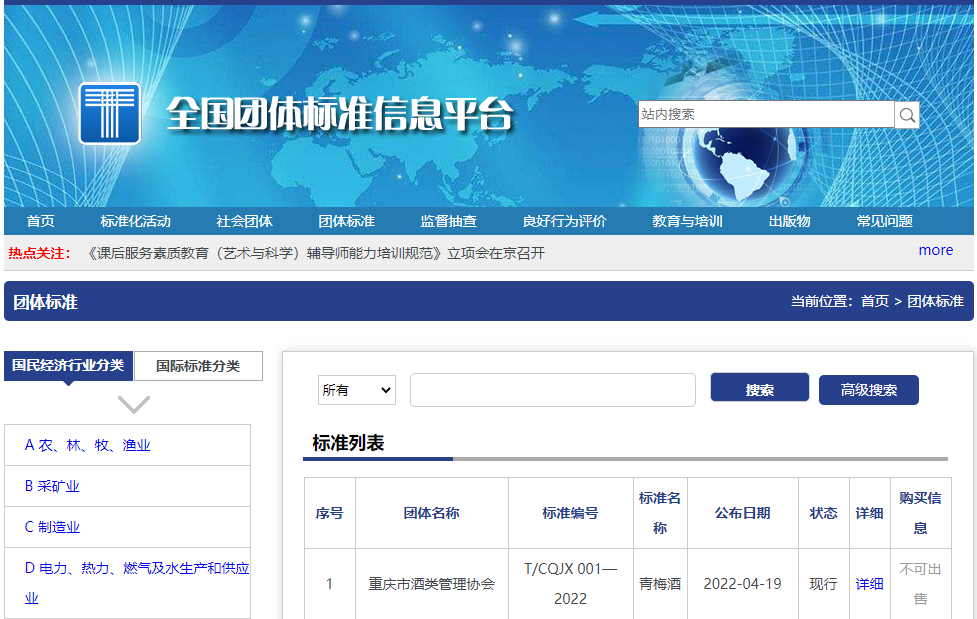Switch to 国际标准分类 tab
This screenshot has height=619, width=977.
(x=198, y=366)
